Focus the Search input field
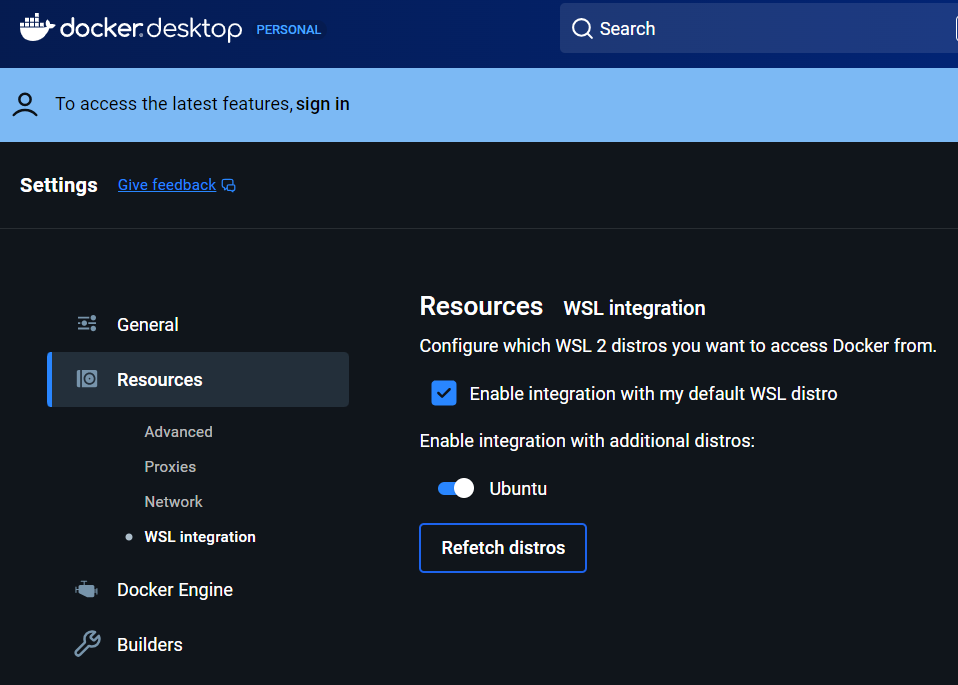 [x=759, y=28]
